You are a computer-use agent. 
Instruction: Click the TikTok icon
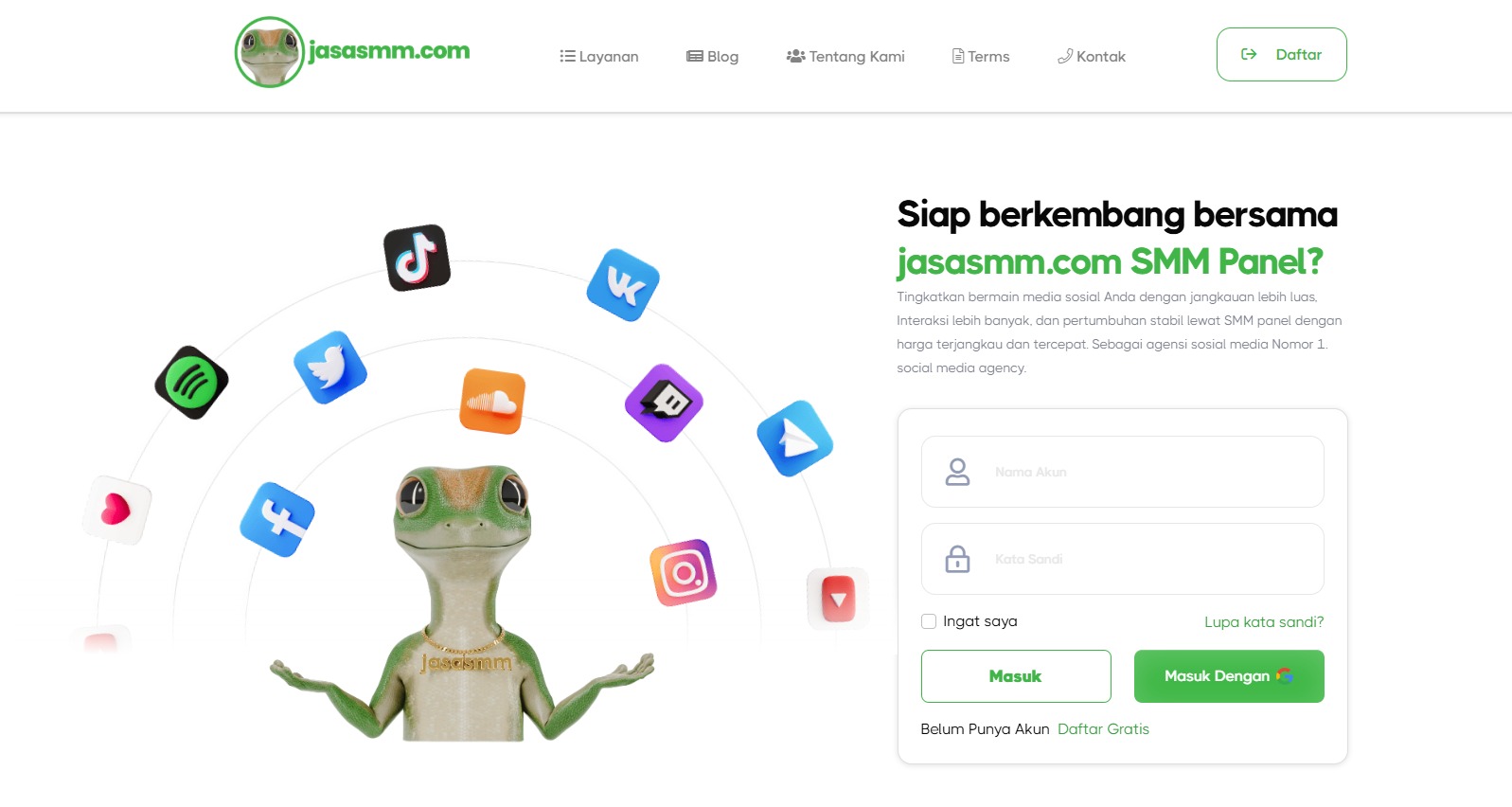click(x=417, y=258)
